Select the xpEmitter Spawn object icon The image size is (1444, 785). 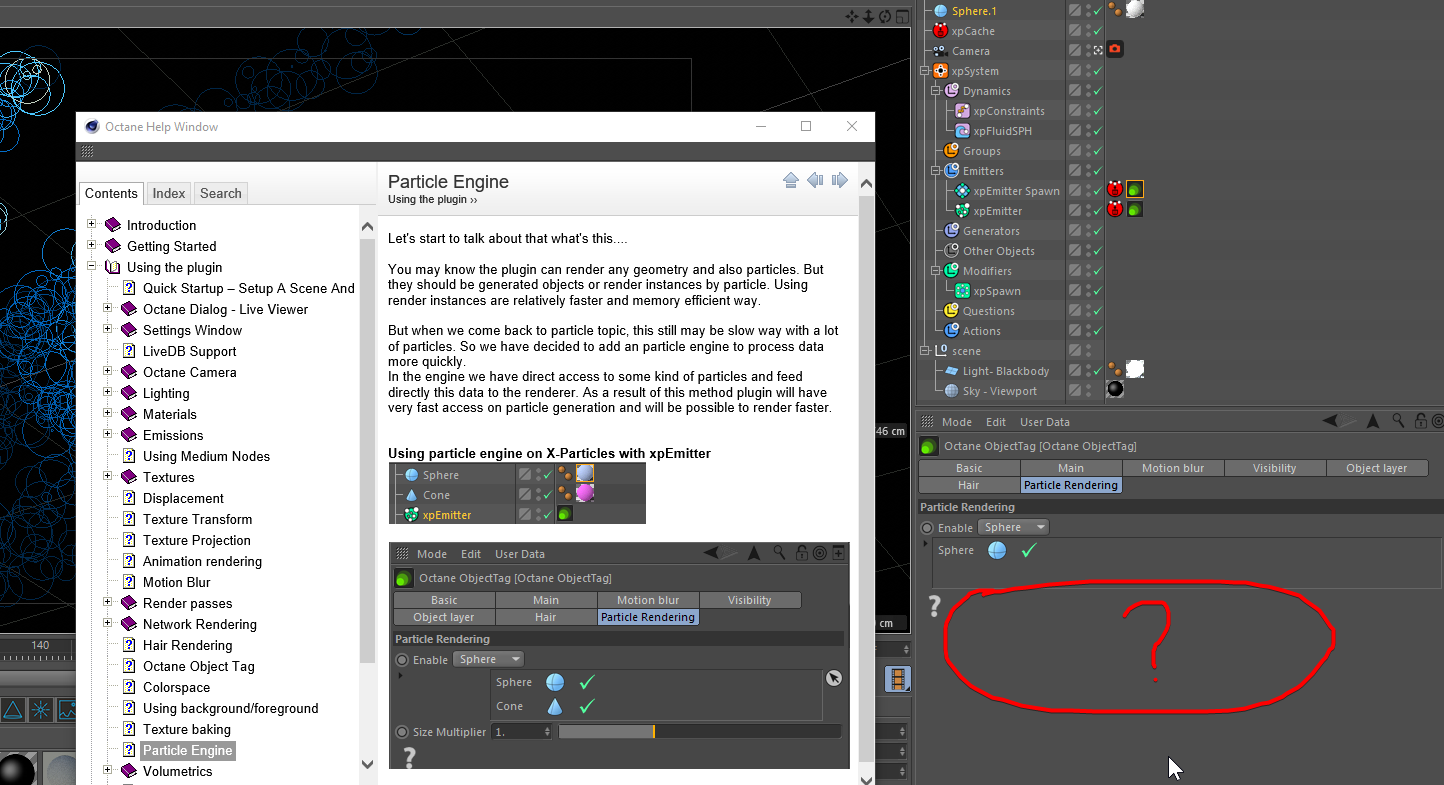pyautogui.click(x=962, y=191)
